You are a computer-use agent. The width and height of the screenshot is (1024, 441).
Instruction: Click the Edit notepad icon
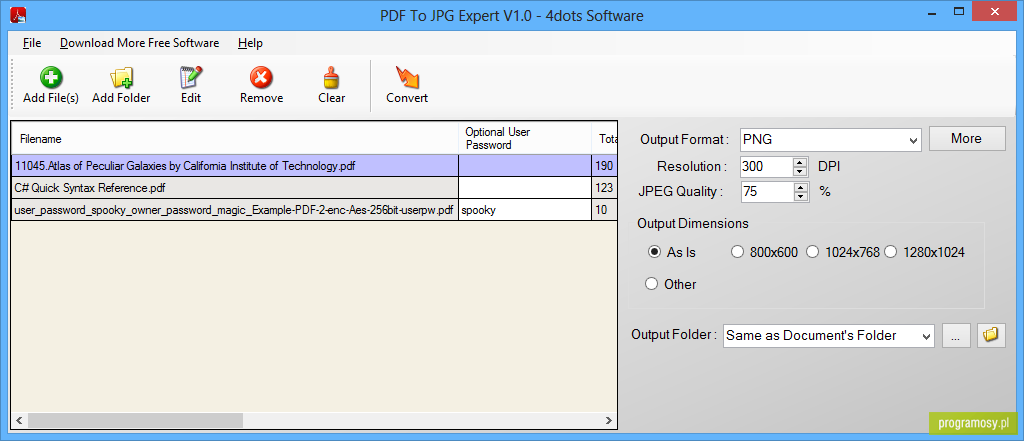(191, 78)
